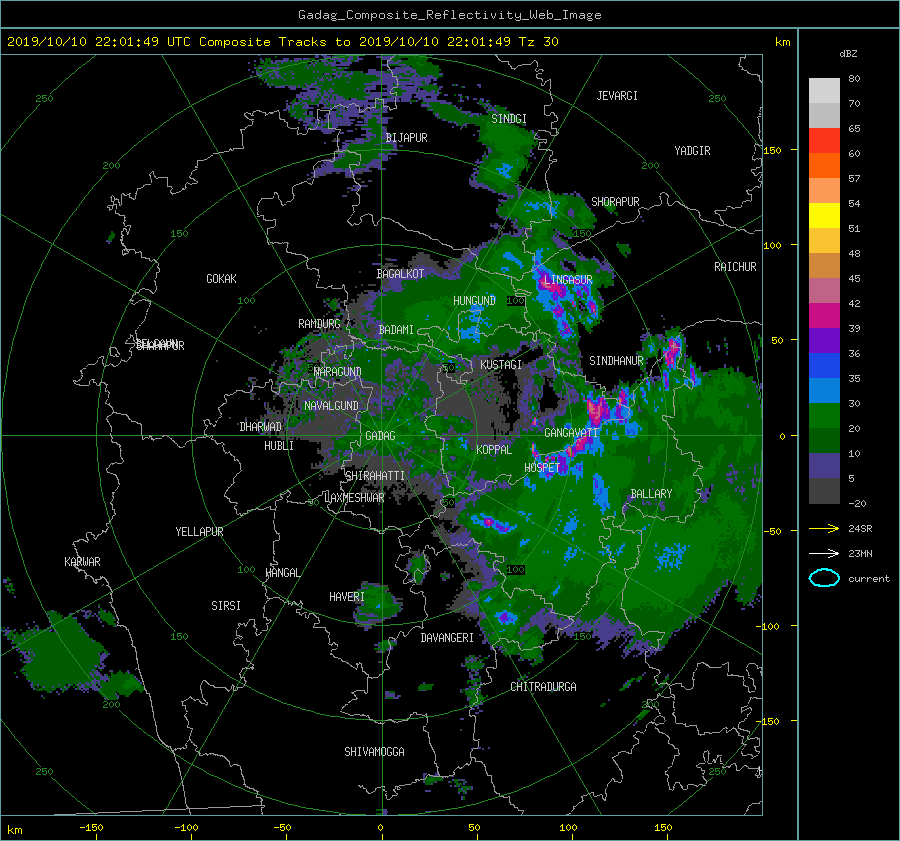Image resolution: width=900 pixels, height=841 pixels.
Task: Click the SHIVAMOGGA city label
Action: 374,752
